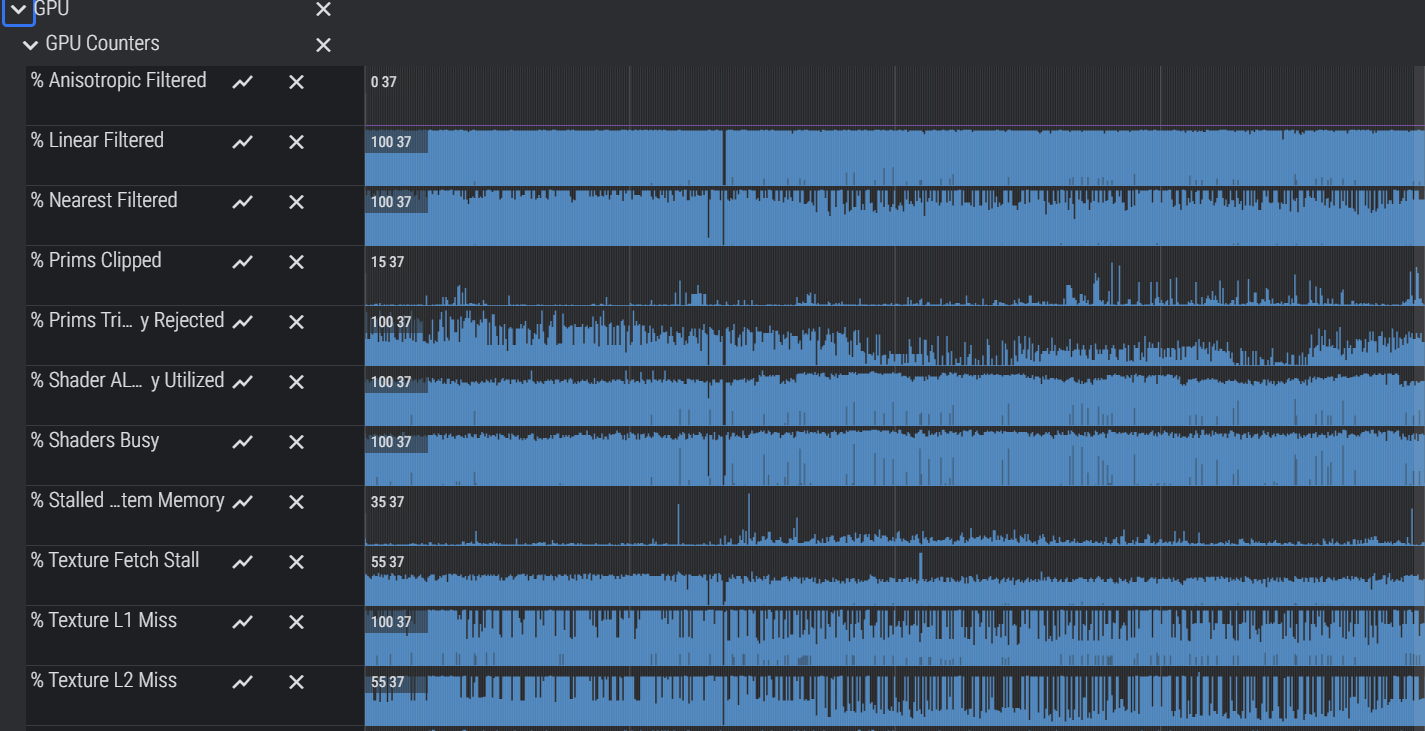Select the % Shaders Busy track name
This screenshot has width=1425, height=731.
pos(95,440)
